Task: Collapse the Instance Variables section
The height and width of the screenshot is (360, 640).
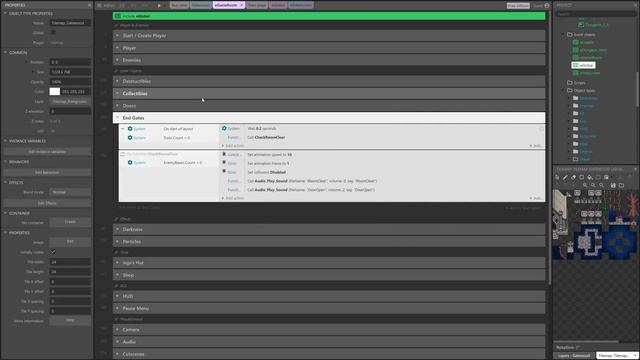Action: (x=5, y=141)
